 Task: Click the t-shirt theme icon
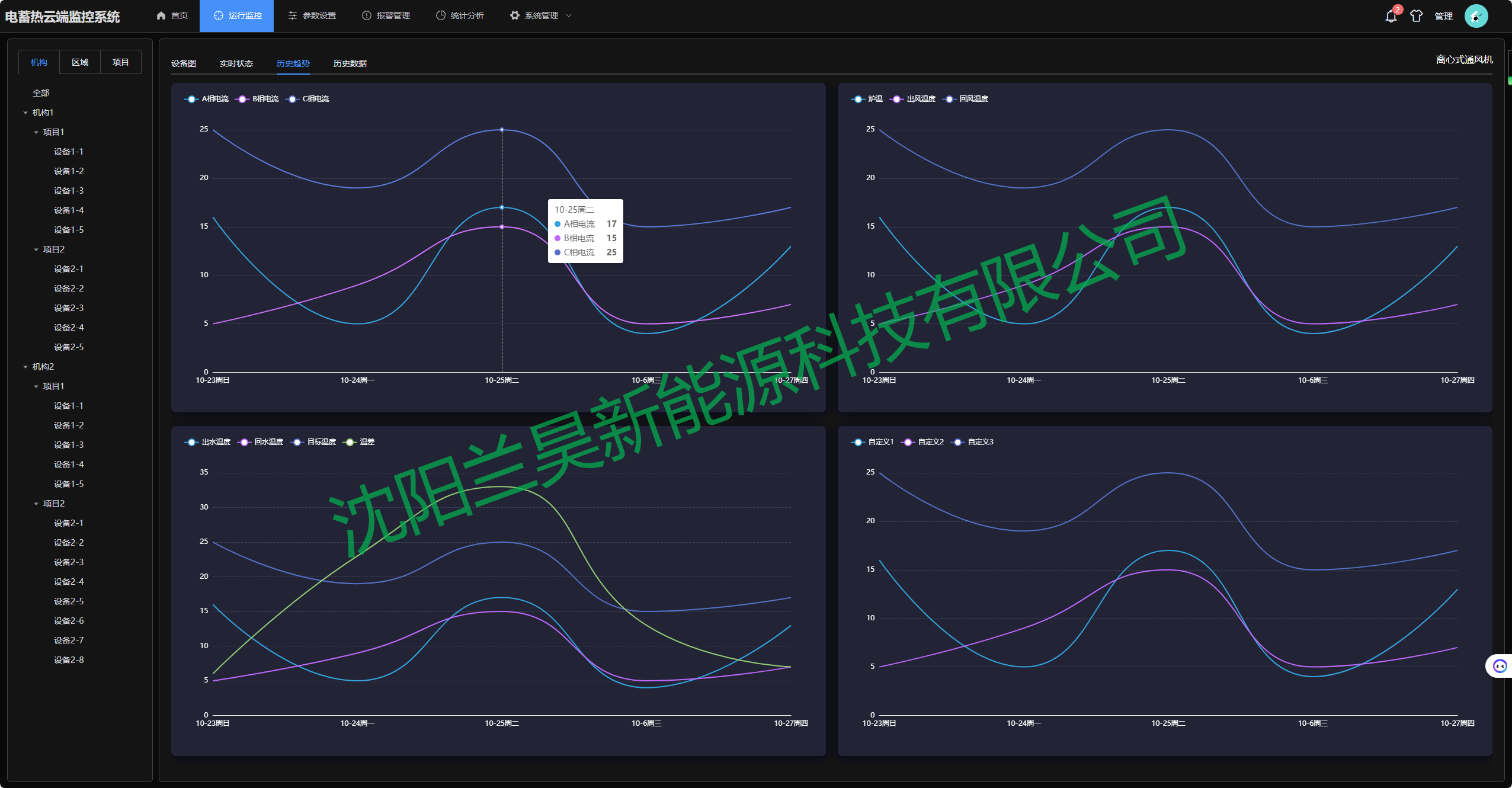tap(1416, 16)
